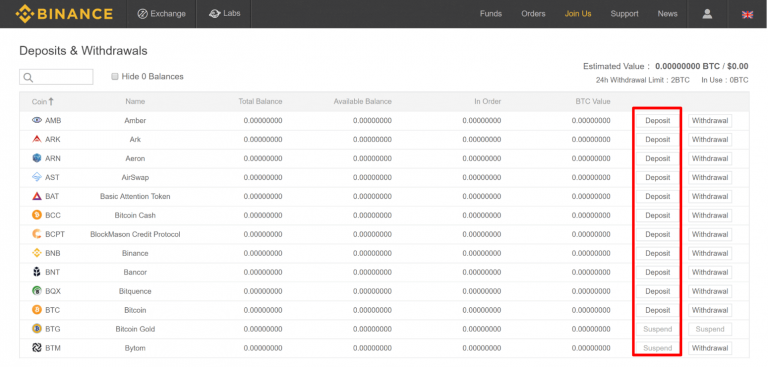Open the Join Us link
This screenshot has height=367, width=768.
tap(578, 14)
